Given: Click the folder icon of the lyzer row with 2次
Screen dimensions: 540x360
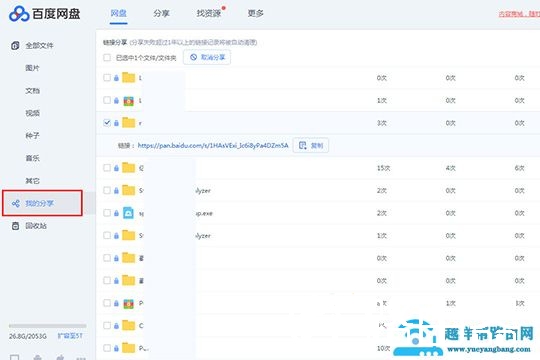Looking at the screenshot, I should click(128, 190).
